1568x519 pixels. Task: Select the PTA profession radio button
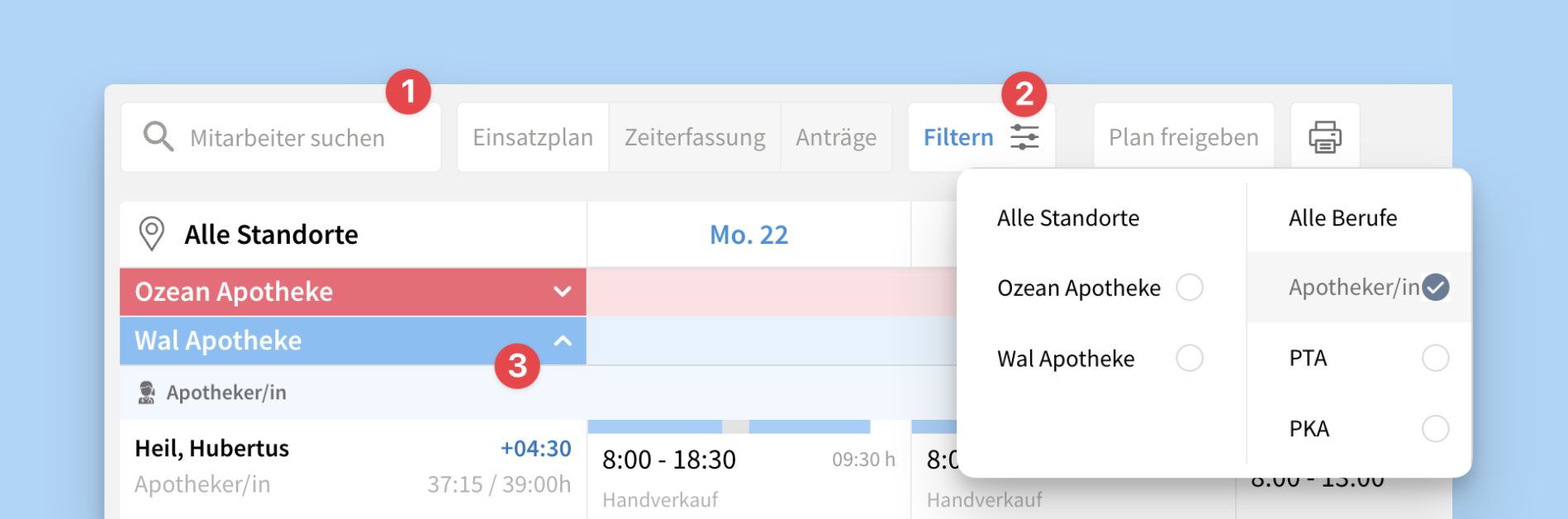click(x=1435, y=359)
